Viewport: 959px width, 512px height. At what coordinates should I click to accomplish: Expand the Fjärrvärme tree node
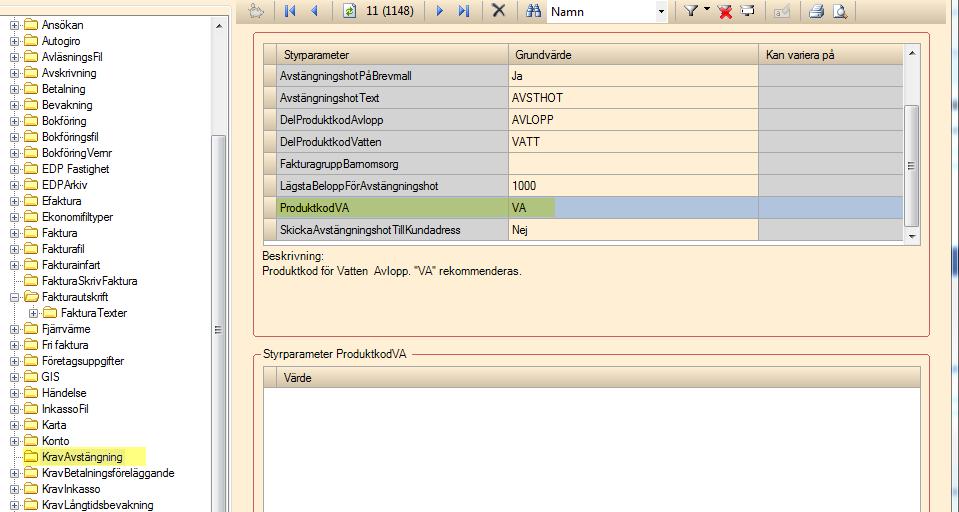point(15,328)
